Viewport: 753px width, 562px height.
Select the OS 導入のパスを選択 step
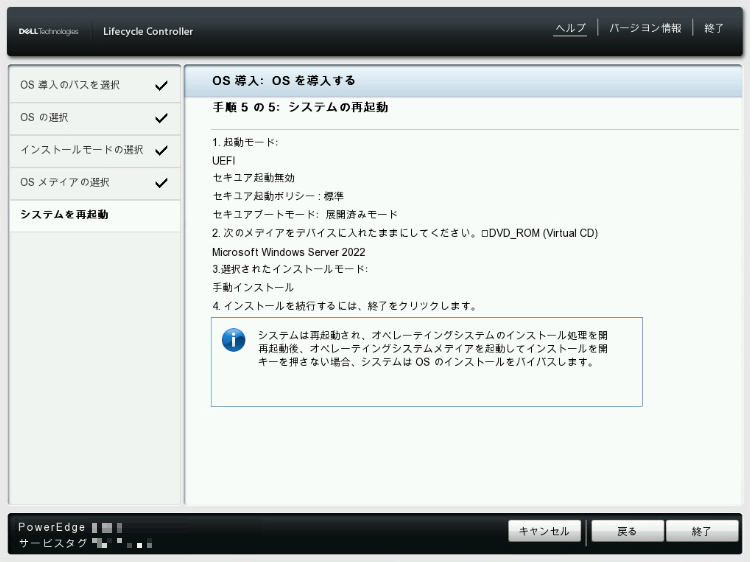point(95,85)
